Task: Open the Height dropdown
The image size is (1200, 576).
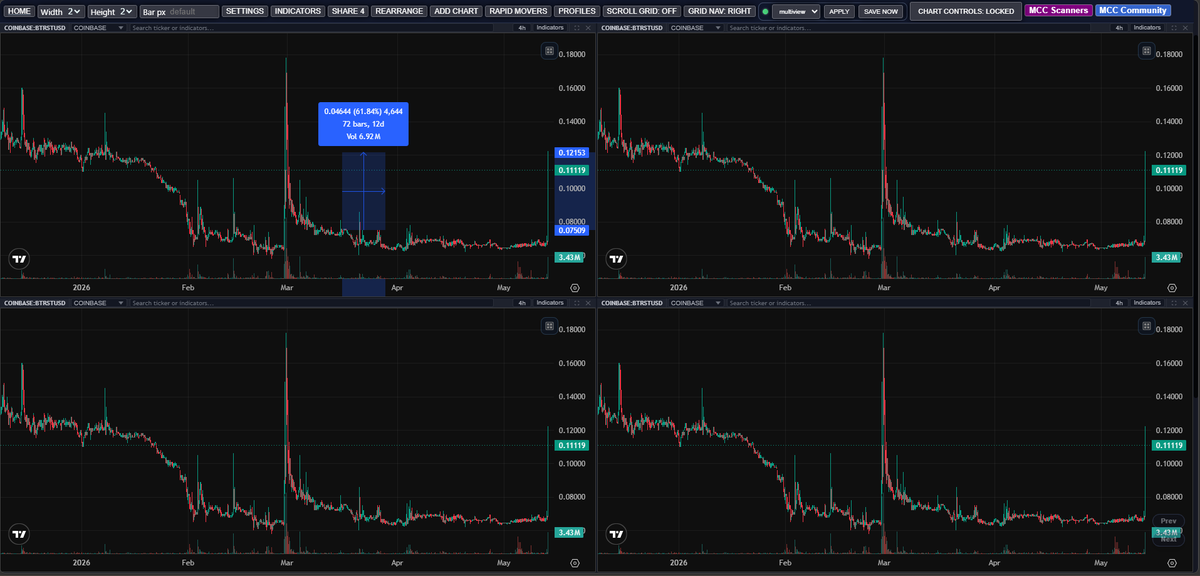Action: coord(112,11)
